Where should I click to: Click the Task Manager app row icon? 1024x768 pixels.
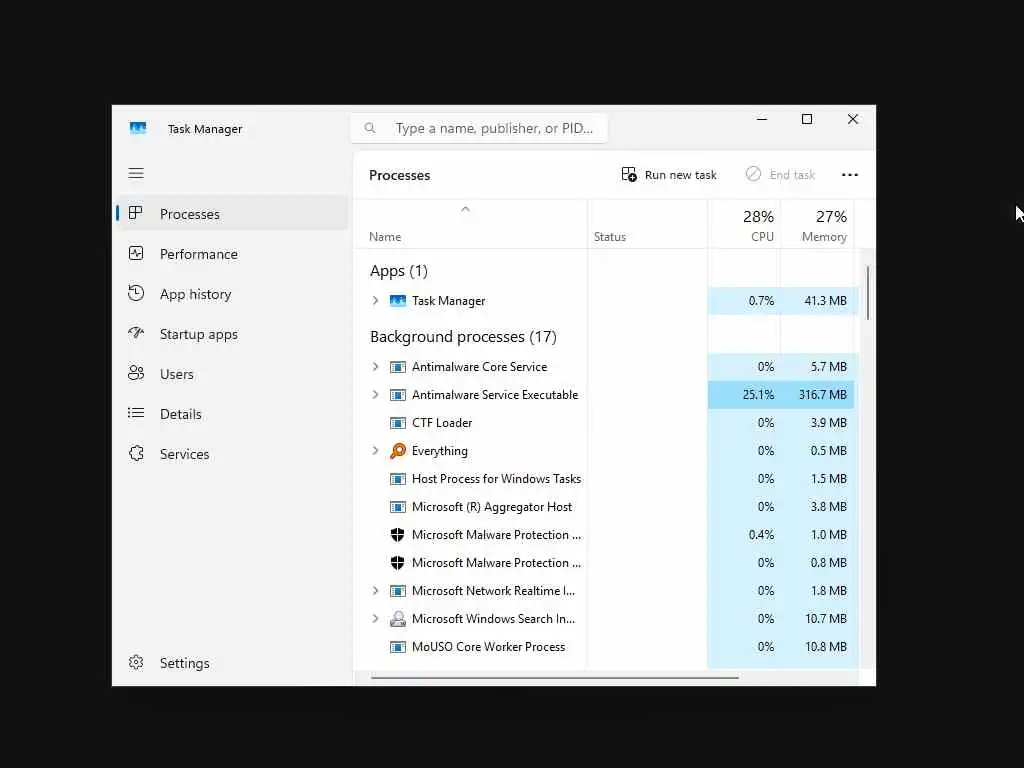[x=398, y=300]
